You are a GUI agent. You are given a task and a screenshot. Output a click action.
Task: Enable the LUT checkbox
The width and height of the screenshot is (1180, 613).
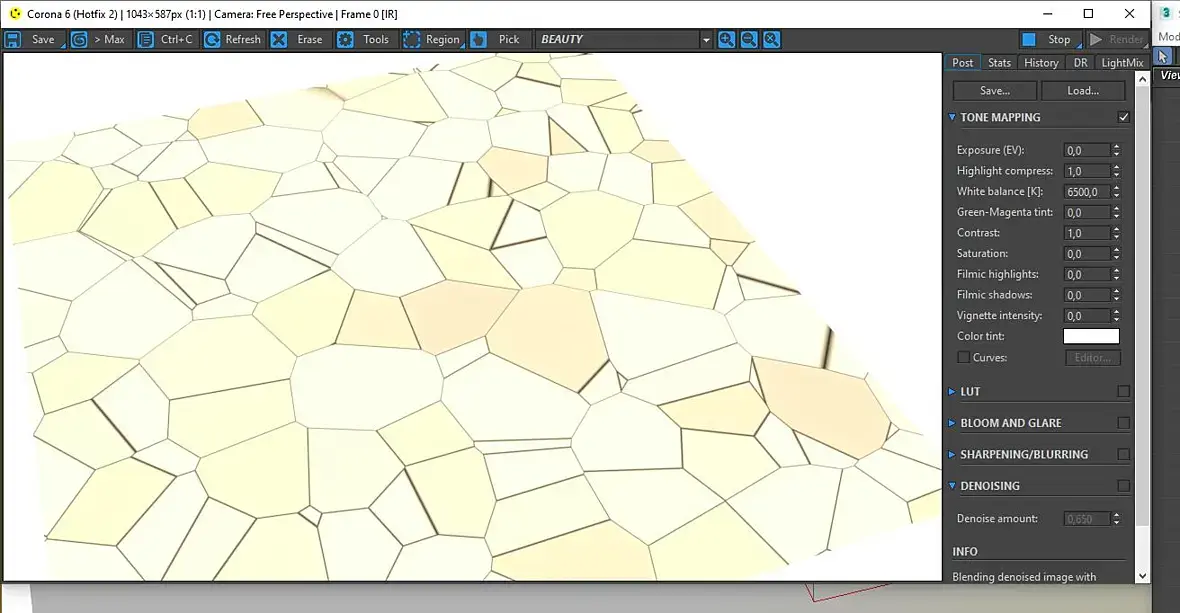(1124, 392)
